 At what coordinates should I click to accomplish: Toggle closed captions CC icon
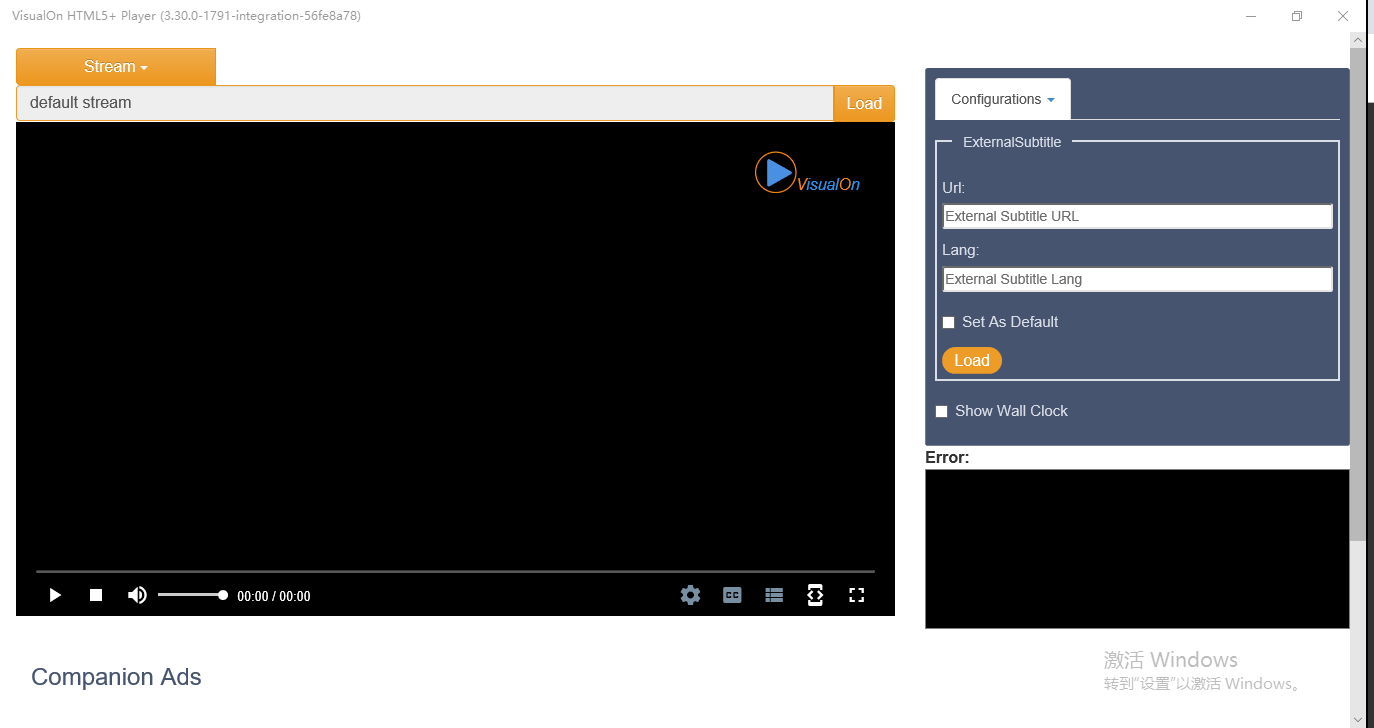732,595
